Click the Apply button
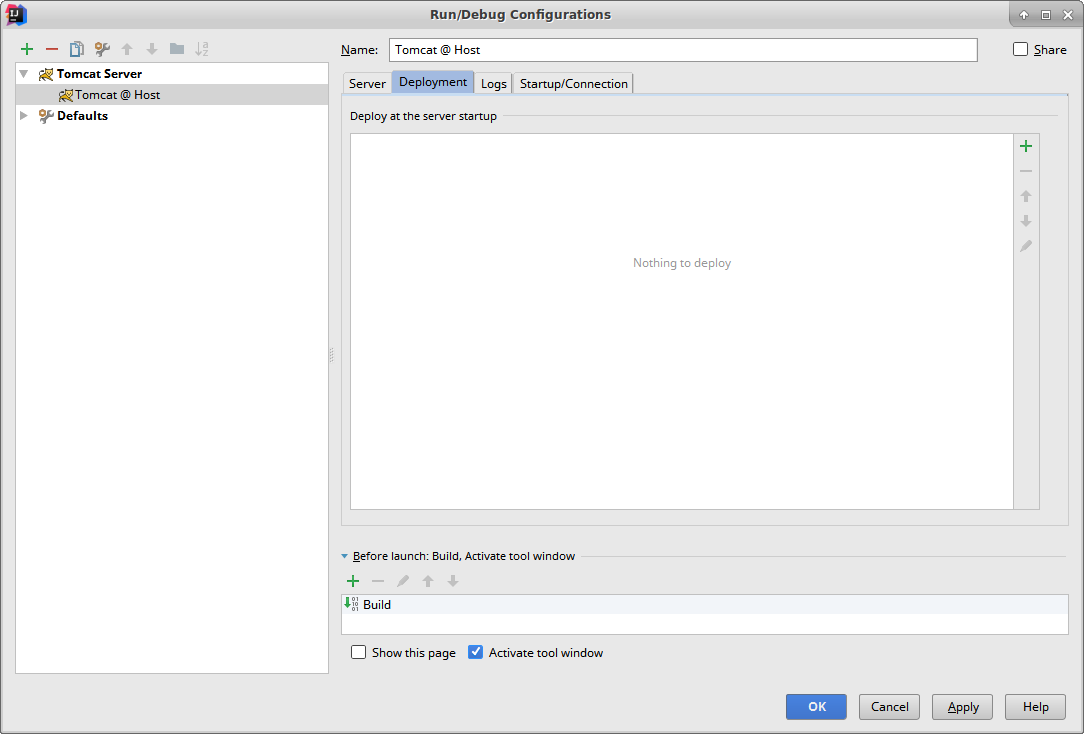Screen dimensions: 1084x734 click(962, 707)
